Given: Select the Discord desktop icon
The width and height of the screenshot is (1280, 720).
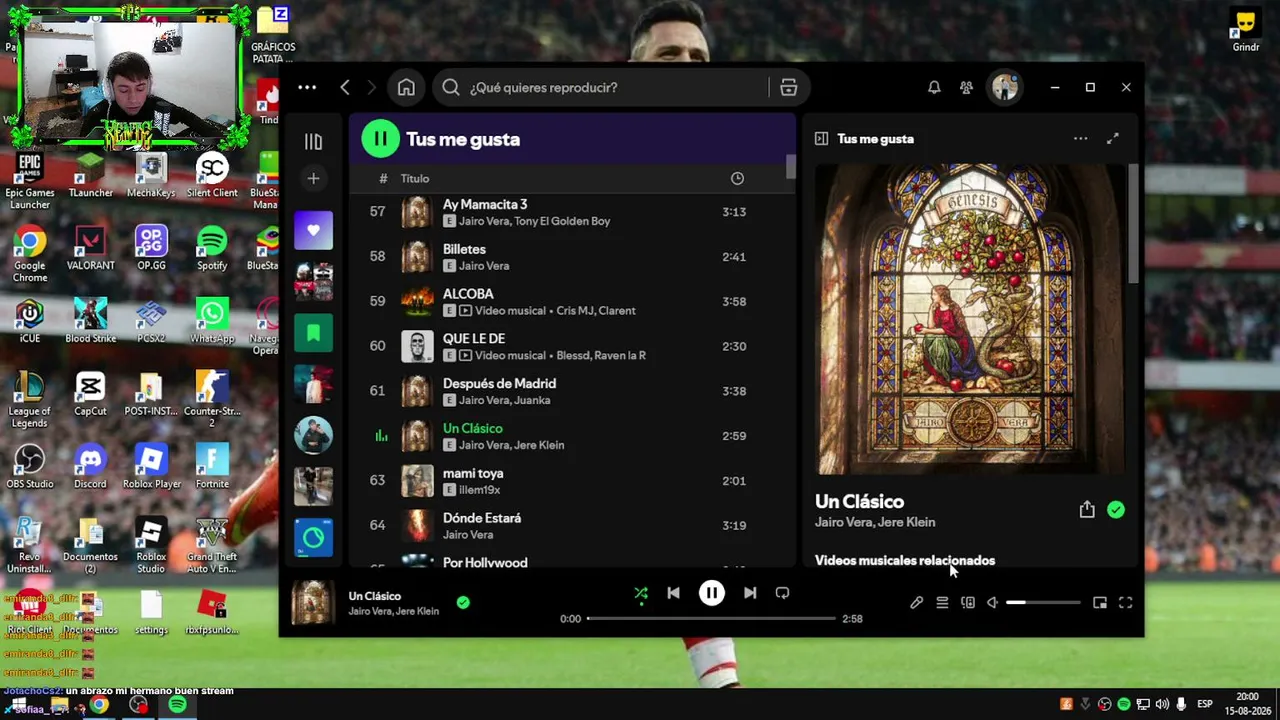Looking at the screenshot, I should click(90, 467).
